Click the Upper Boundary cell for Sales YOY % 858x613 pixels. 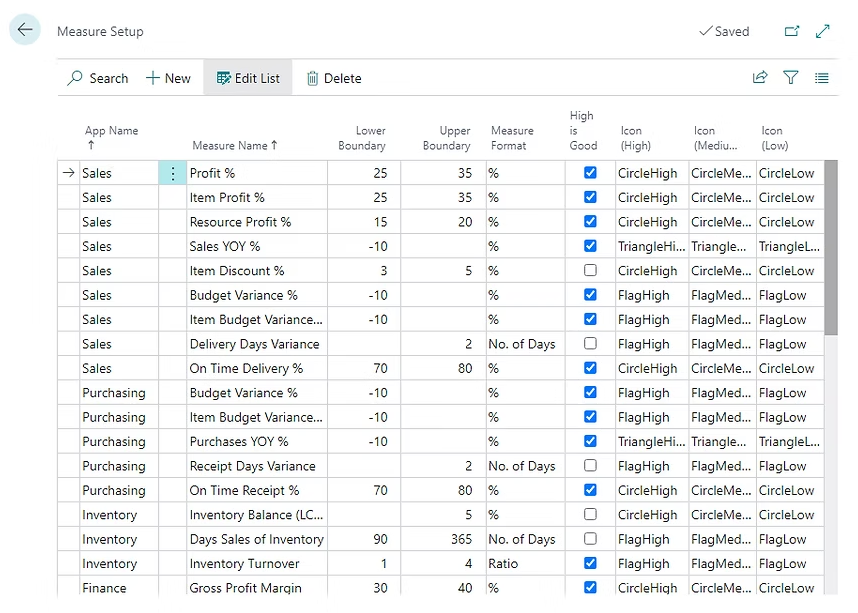(x=442, y=246)
